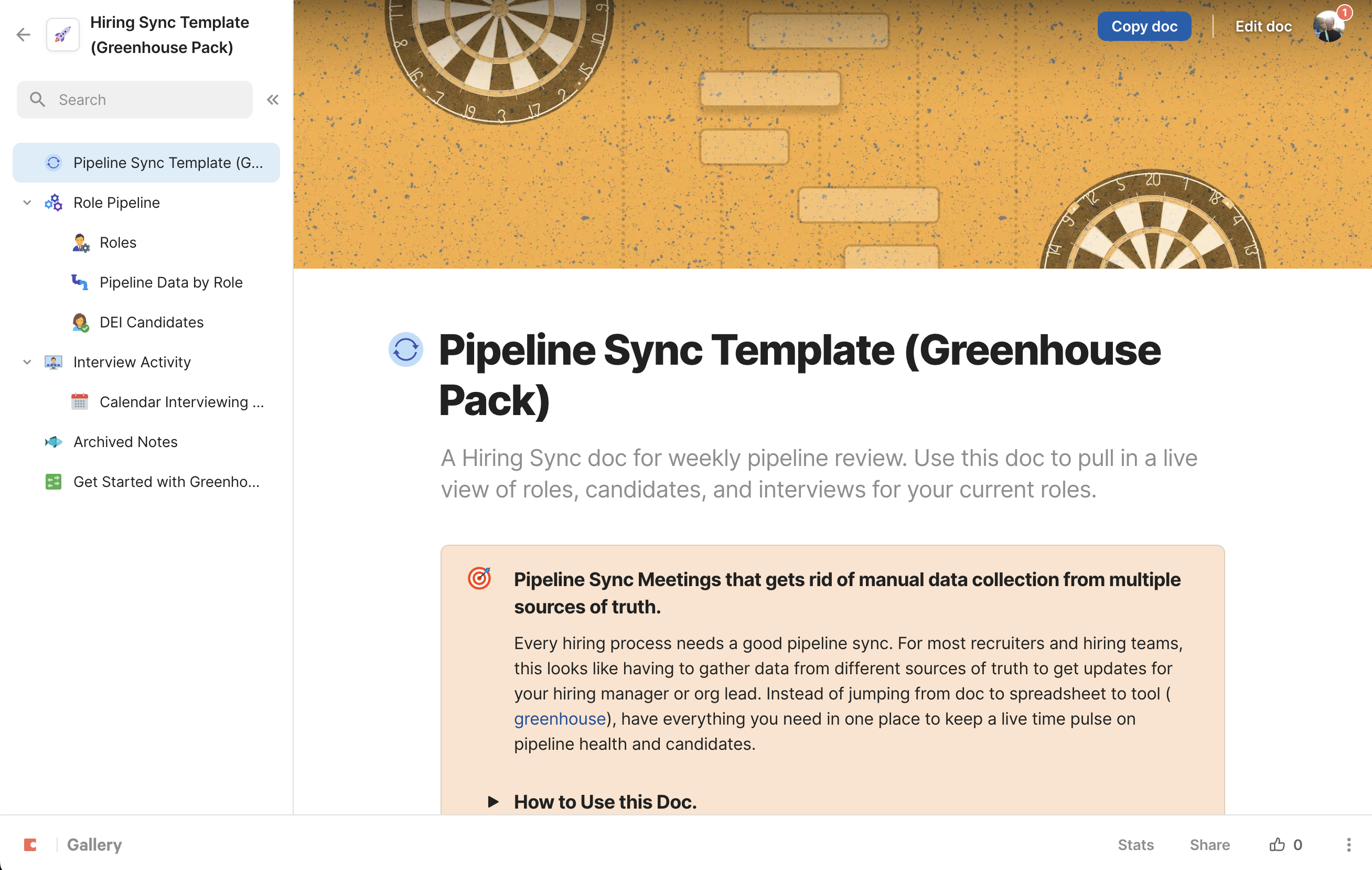
Task: Collapse the Interview Activity section
Action: pos(27,362)
